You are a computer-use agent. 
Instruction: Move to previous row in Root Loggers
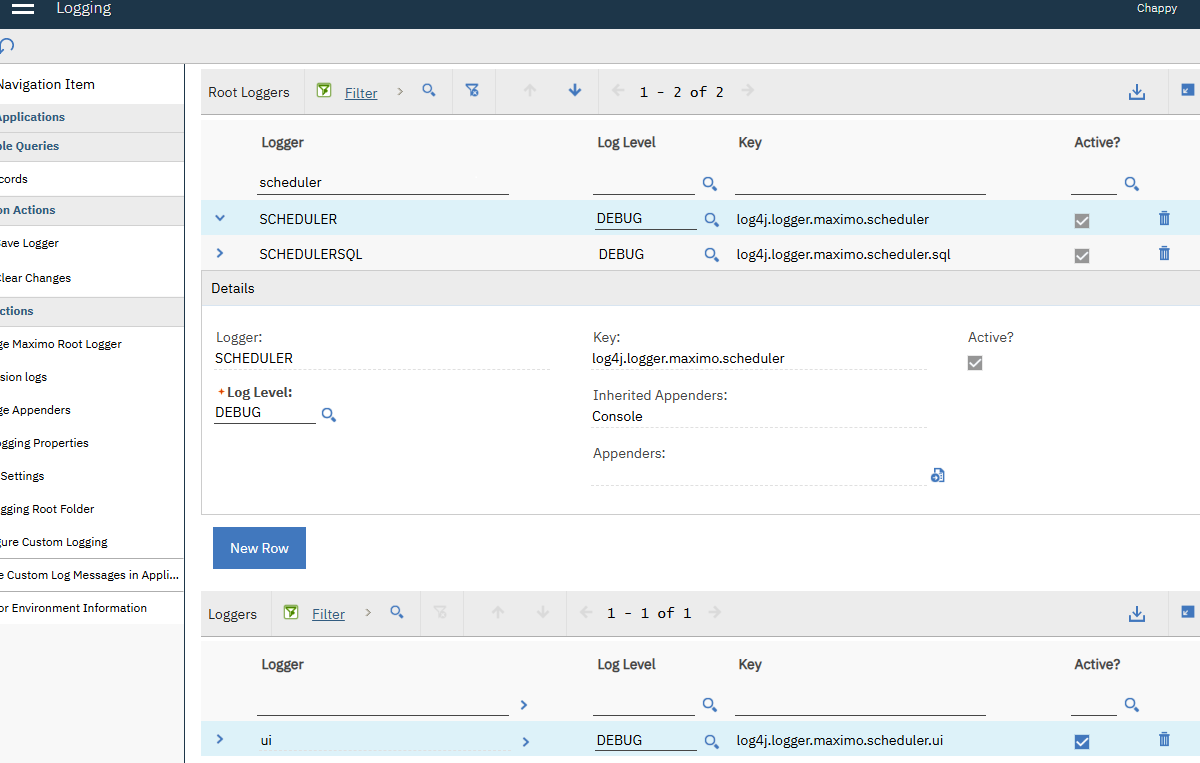pyautogui.click(x=530, y=90)
